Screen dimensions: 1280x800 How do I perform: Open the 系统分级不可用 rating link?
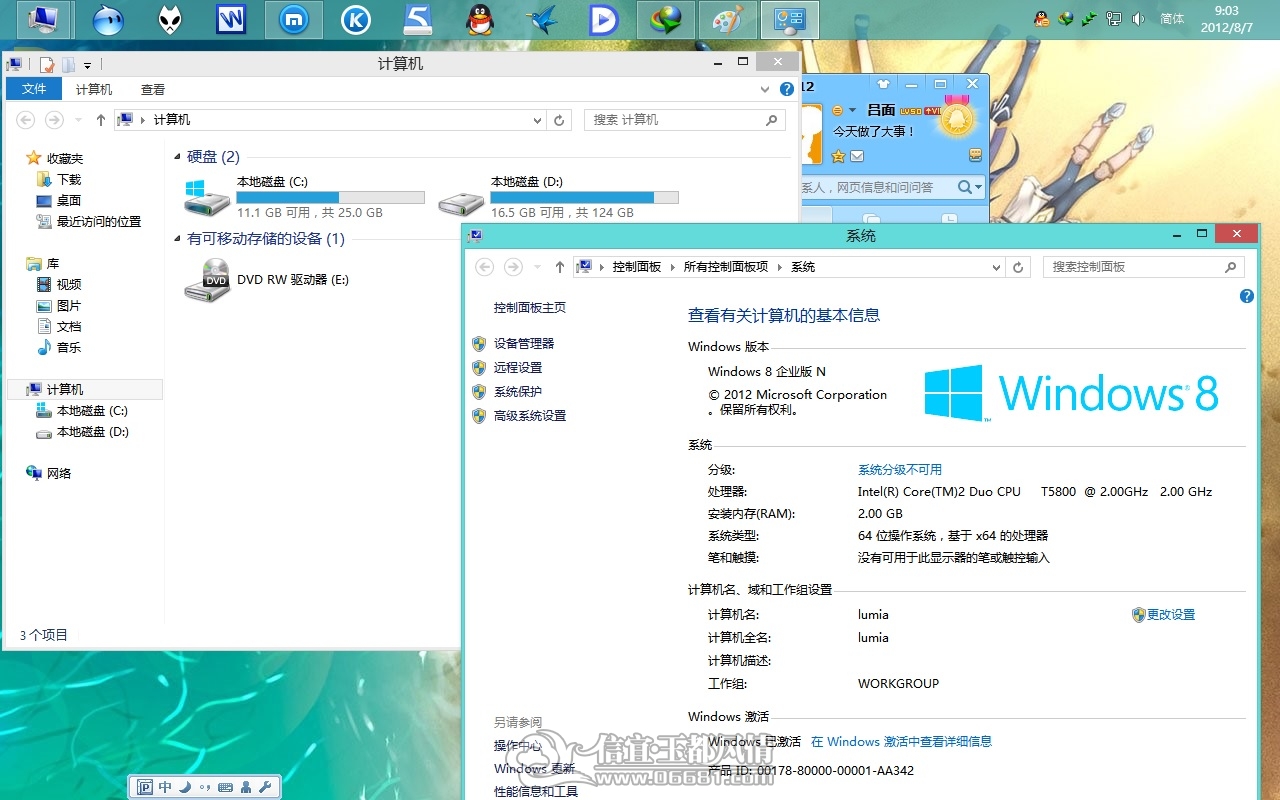click(x=900, y=470)
